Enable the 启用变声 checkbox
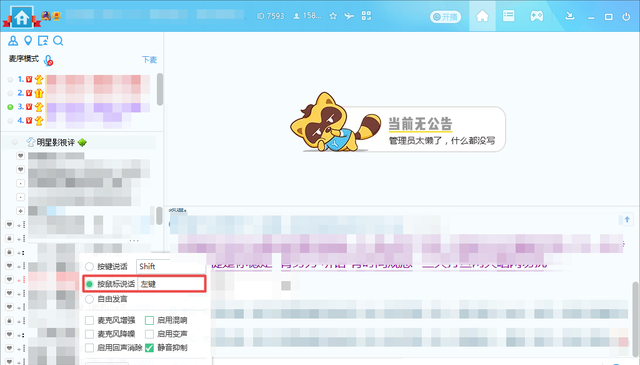The height and width of the screenshot is (365, 640). point(149,334)
